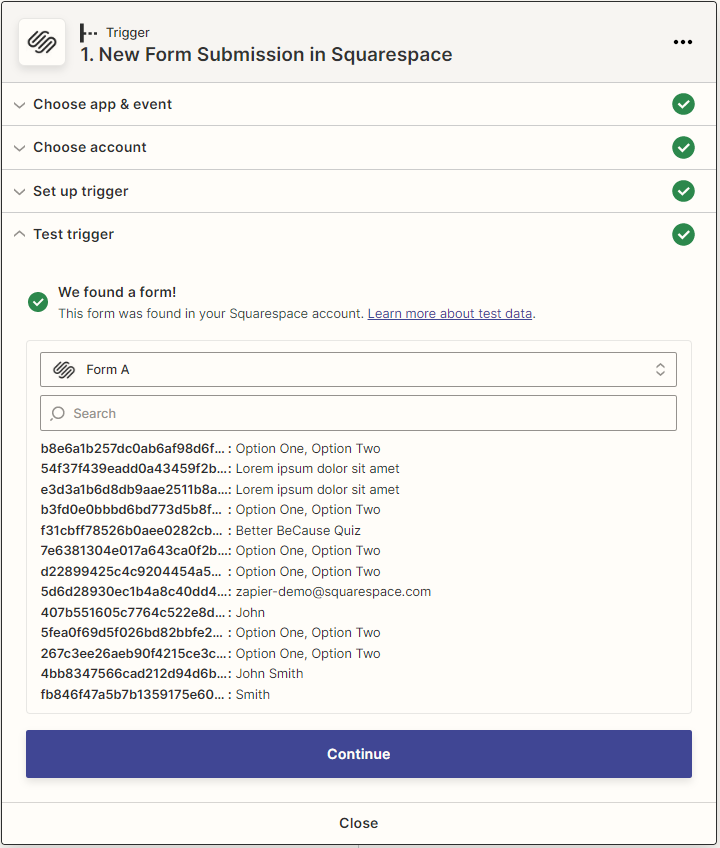Screen dimensions: 720x848
Task: Select the 'Better BeCause Quiz' row
Action: click(201, 531)
